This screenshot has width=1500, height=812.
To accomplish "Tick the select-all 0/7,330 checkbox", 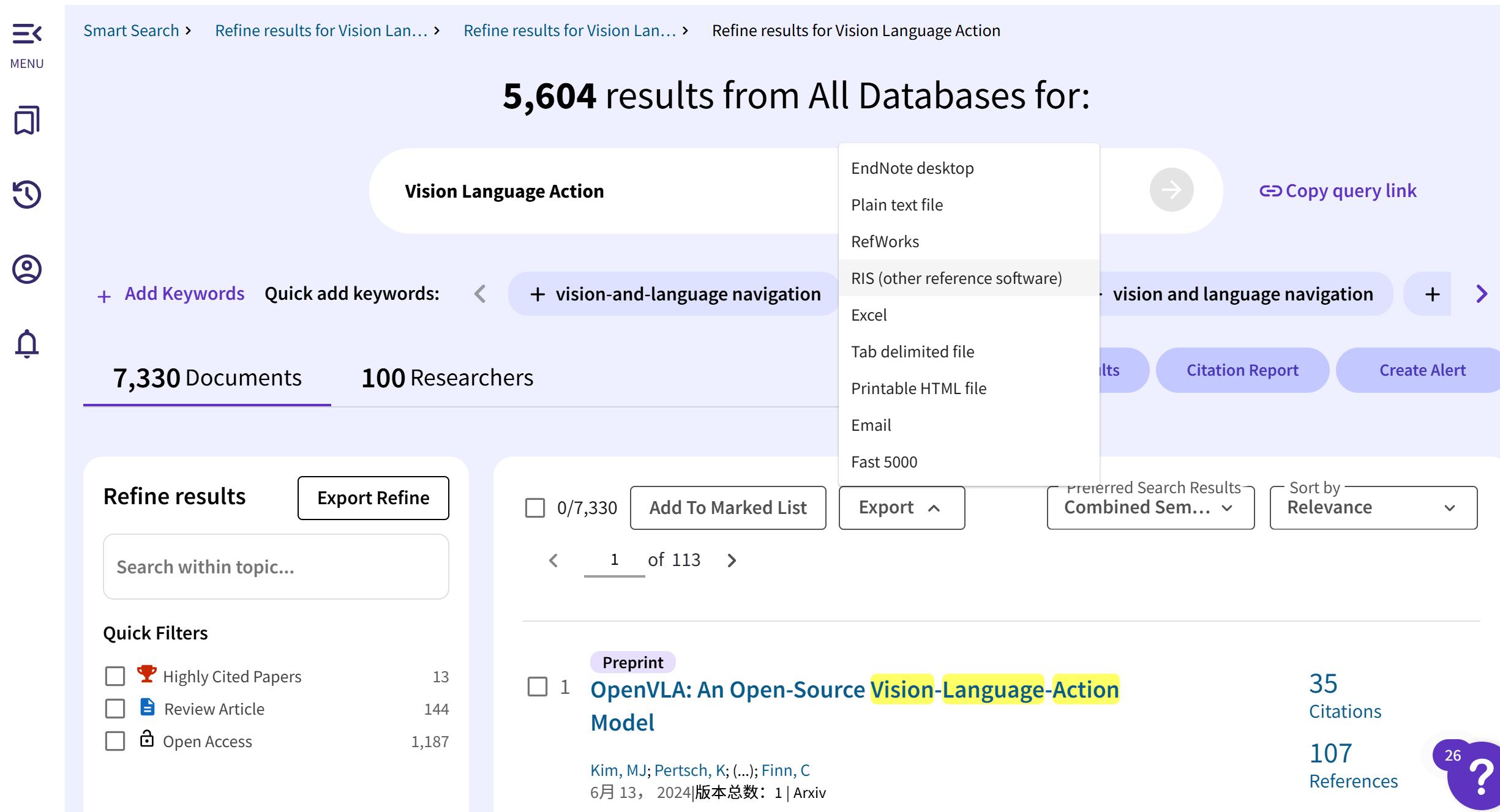I will coord(535,507).
